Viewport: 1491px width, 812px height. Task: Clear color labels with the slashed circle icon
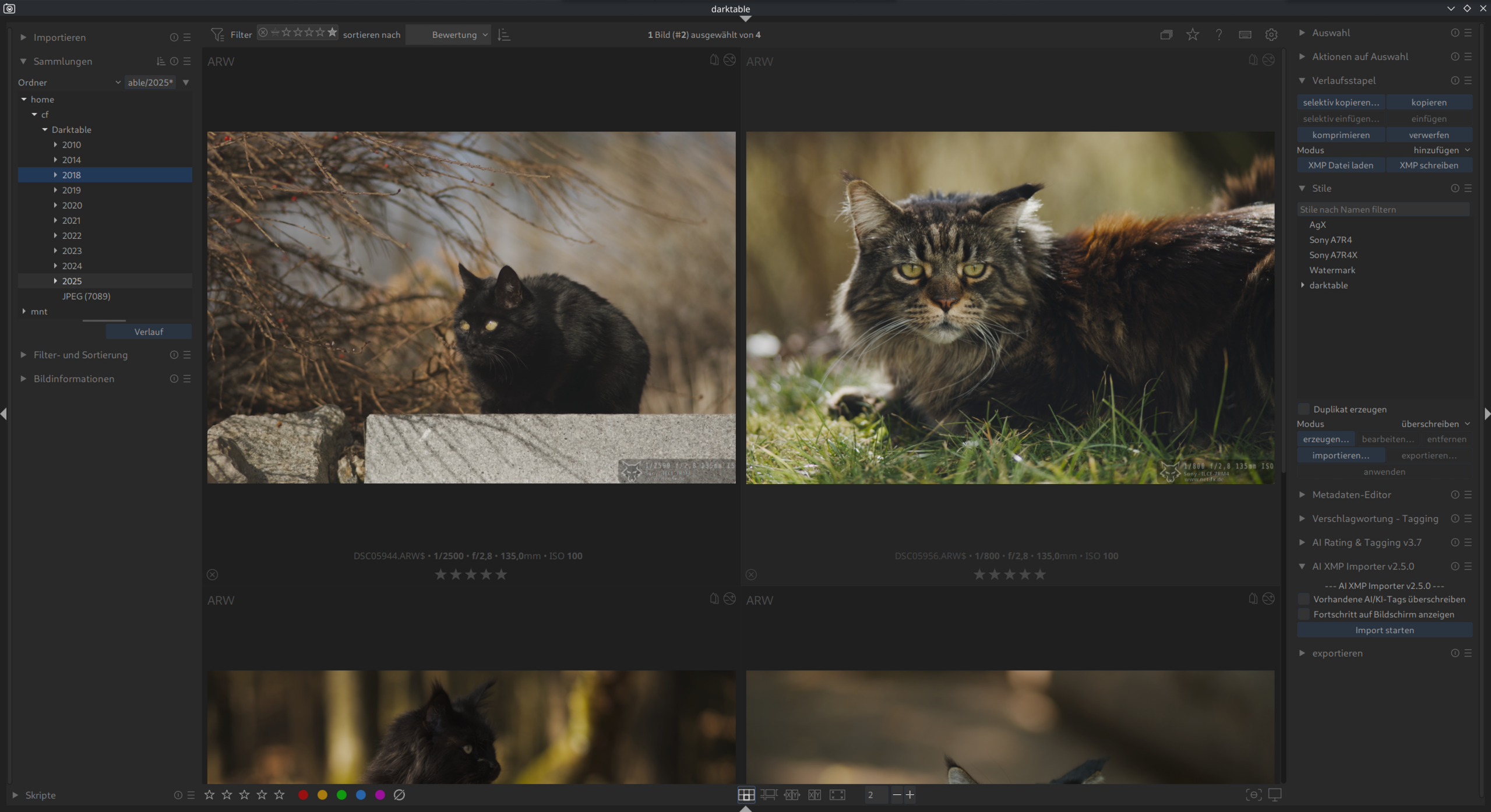click(x=399, y=795)
